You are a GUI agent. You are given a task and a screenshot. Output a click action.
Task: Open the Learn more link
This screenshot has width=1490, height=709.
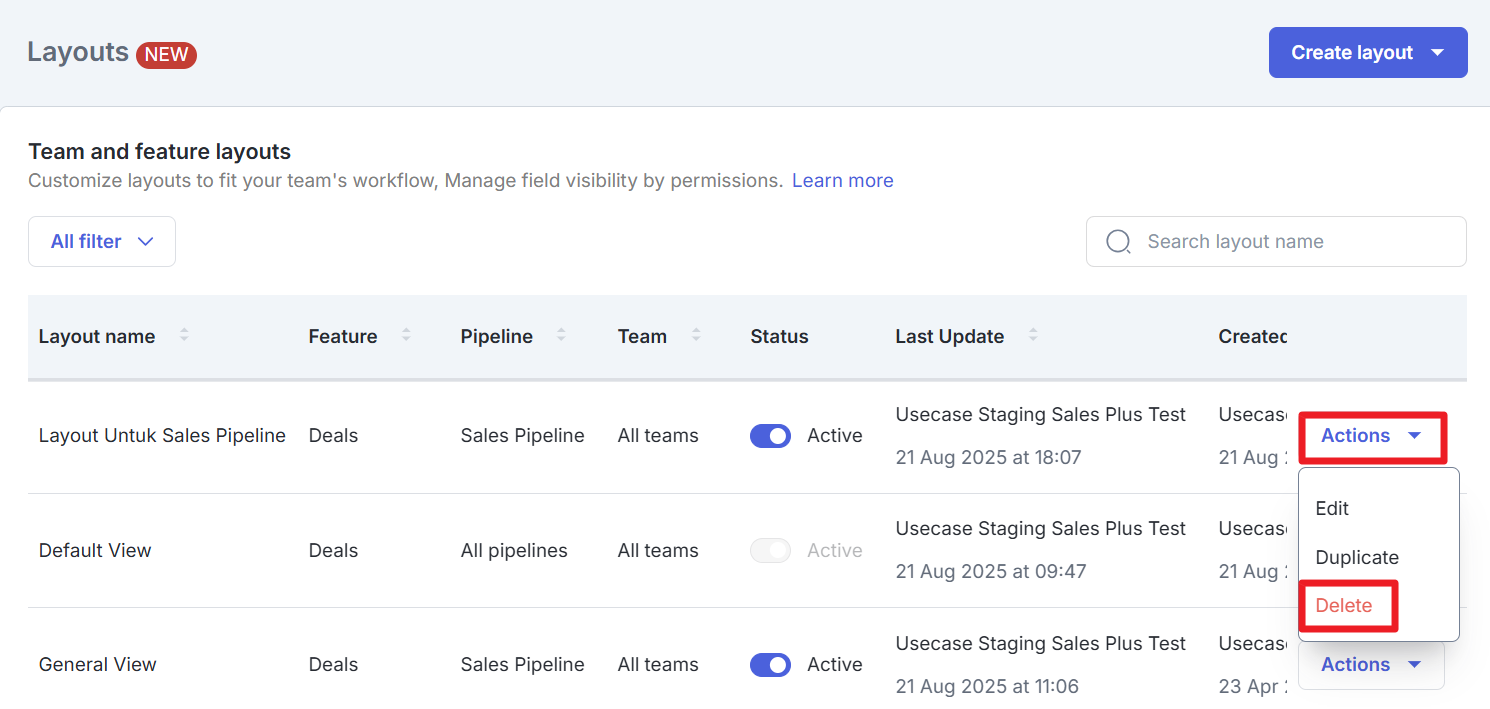842,181
